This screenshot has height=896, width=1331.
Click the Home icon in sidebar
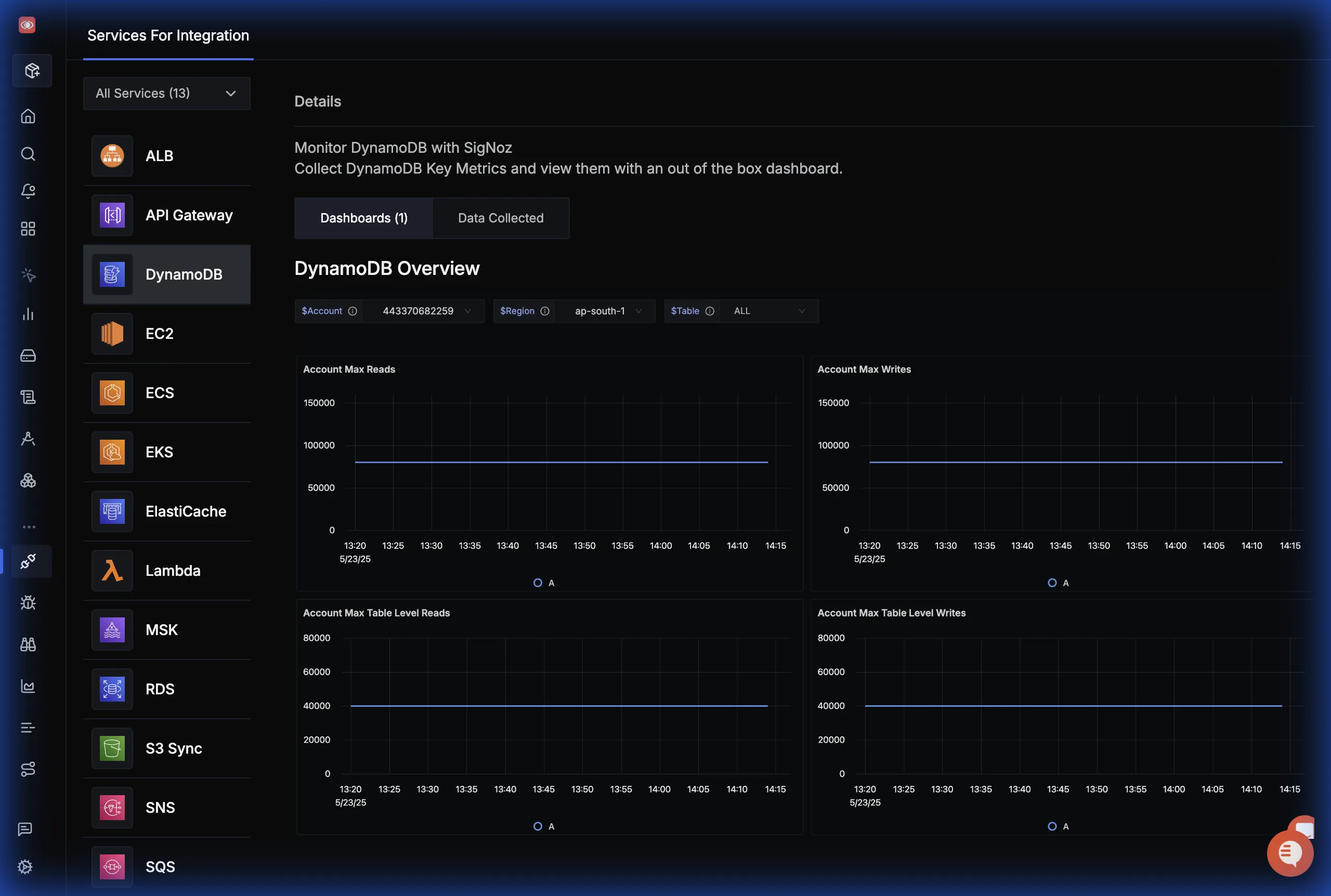coord(28,116)
